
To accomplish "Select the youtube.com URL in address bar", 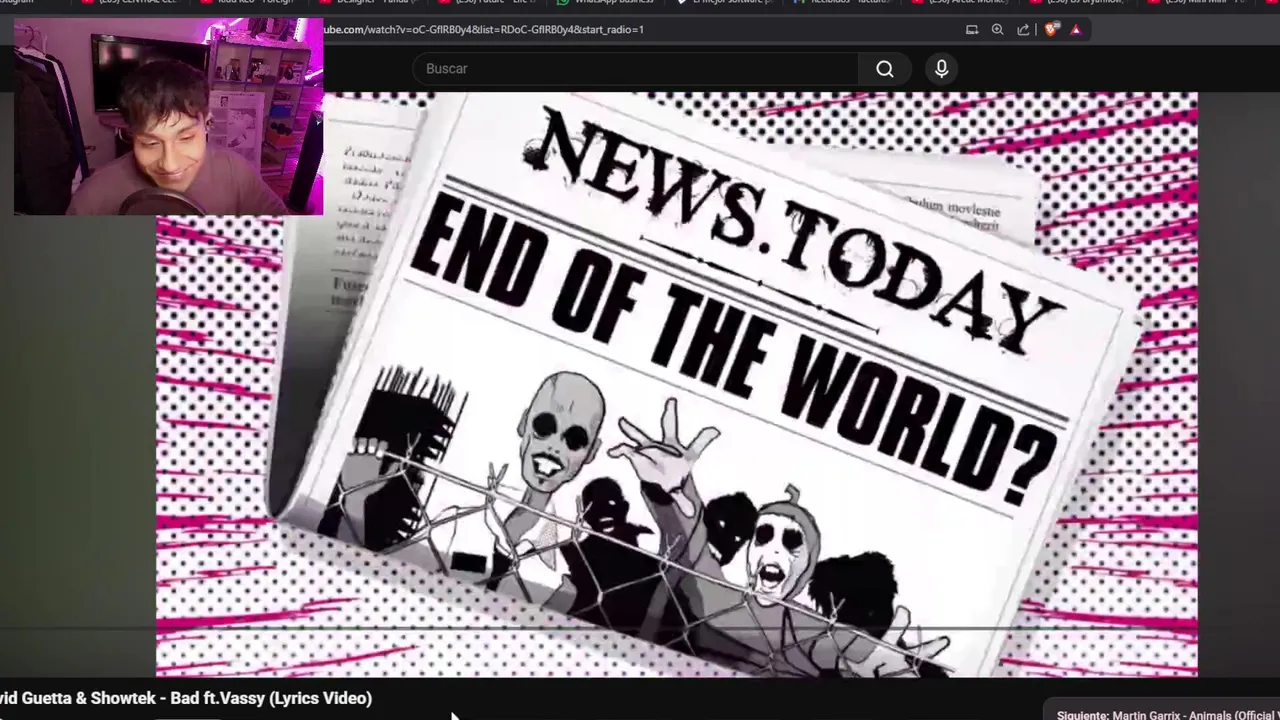I will coord(484,30).
